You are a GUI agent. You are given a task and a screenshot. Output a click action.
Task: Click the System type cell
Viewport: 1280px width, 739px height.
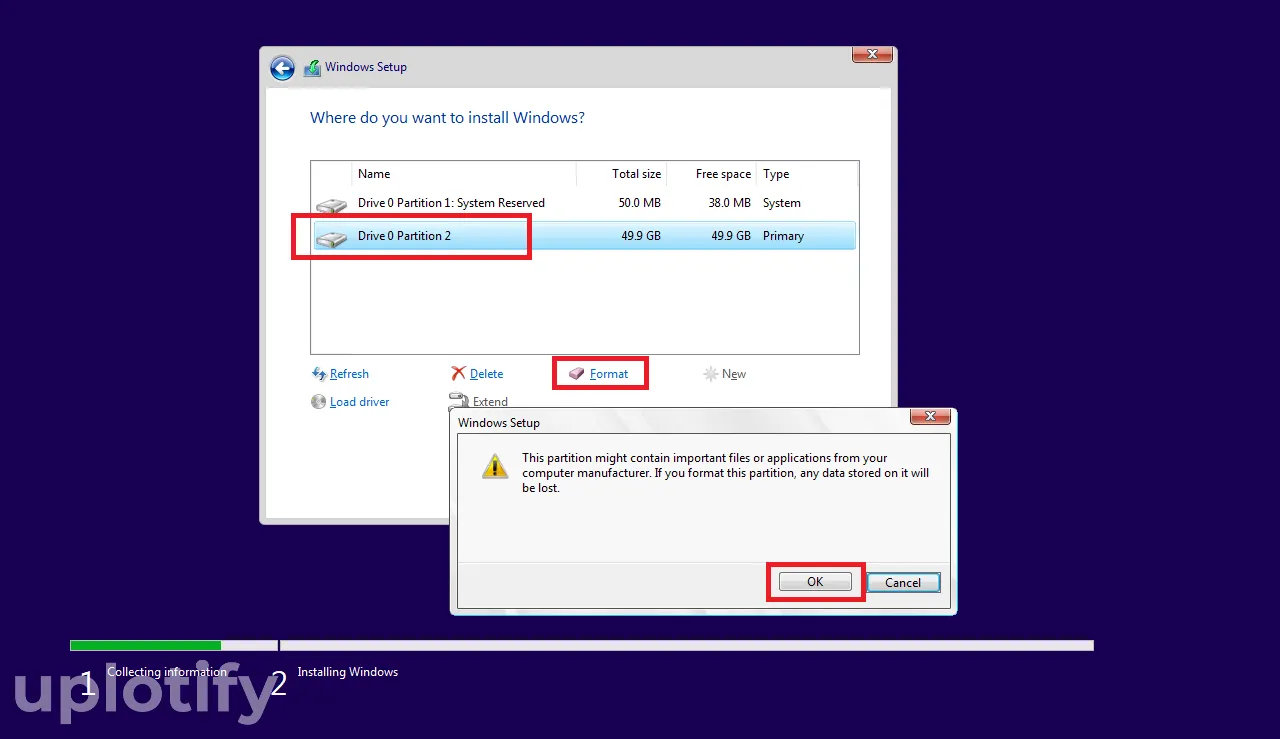pyautogui.click(x=782, y=203)
